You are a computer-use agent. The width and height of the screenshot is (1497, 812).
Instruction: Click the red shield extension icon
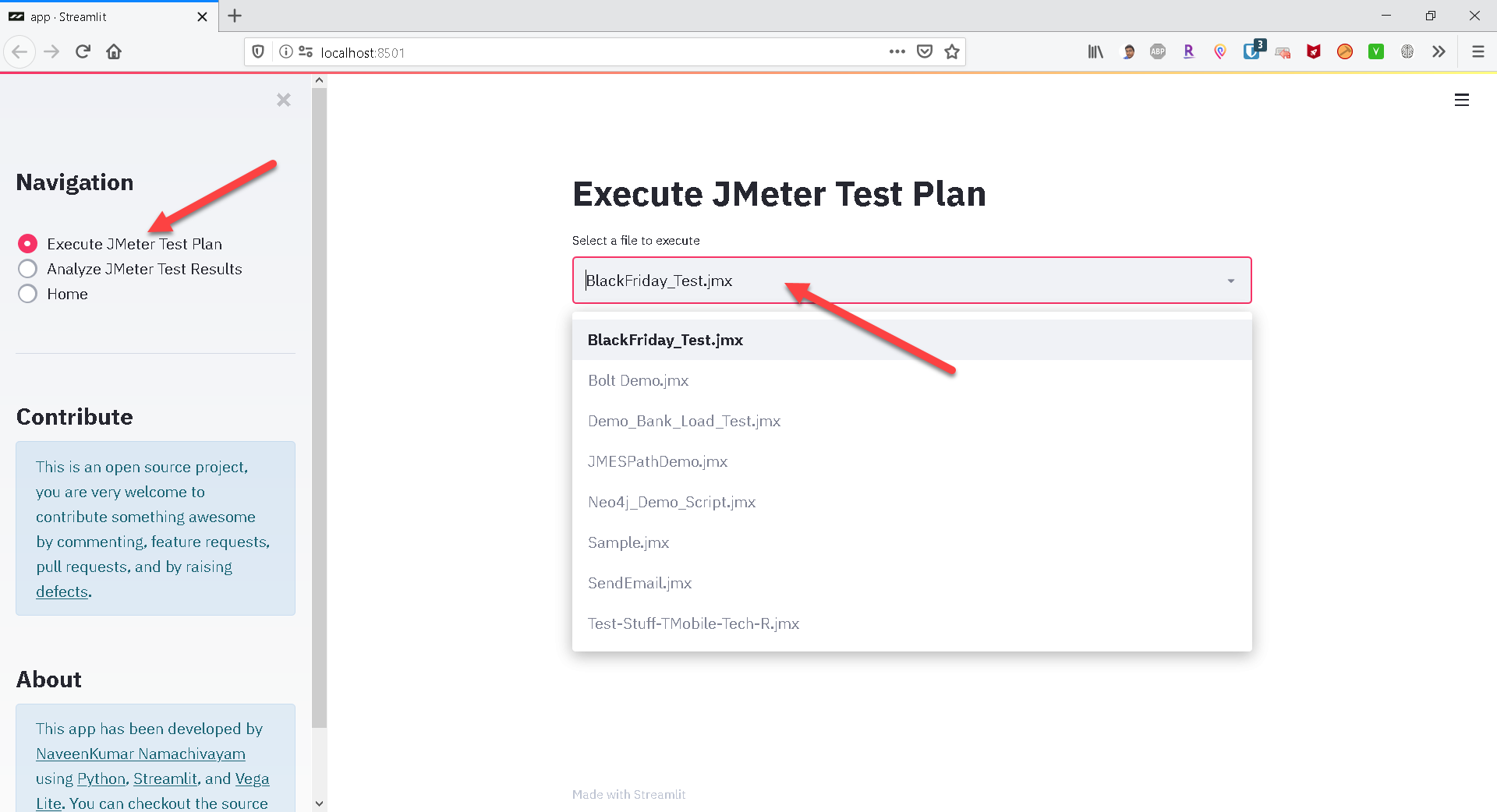(x=1314, y=52)
